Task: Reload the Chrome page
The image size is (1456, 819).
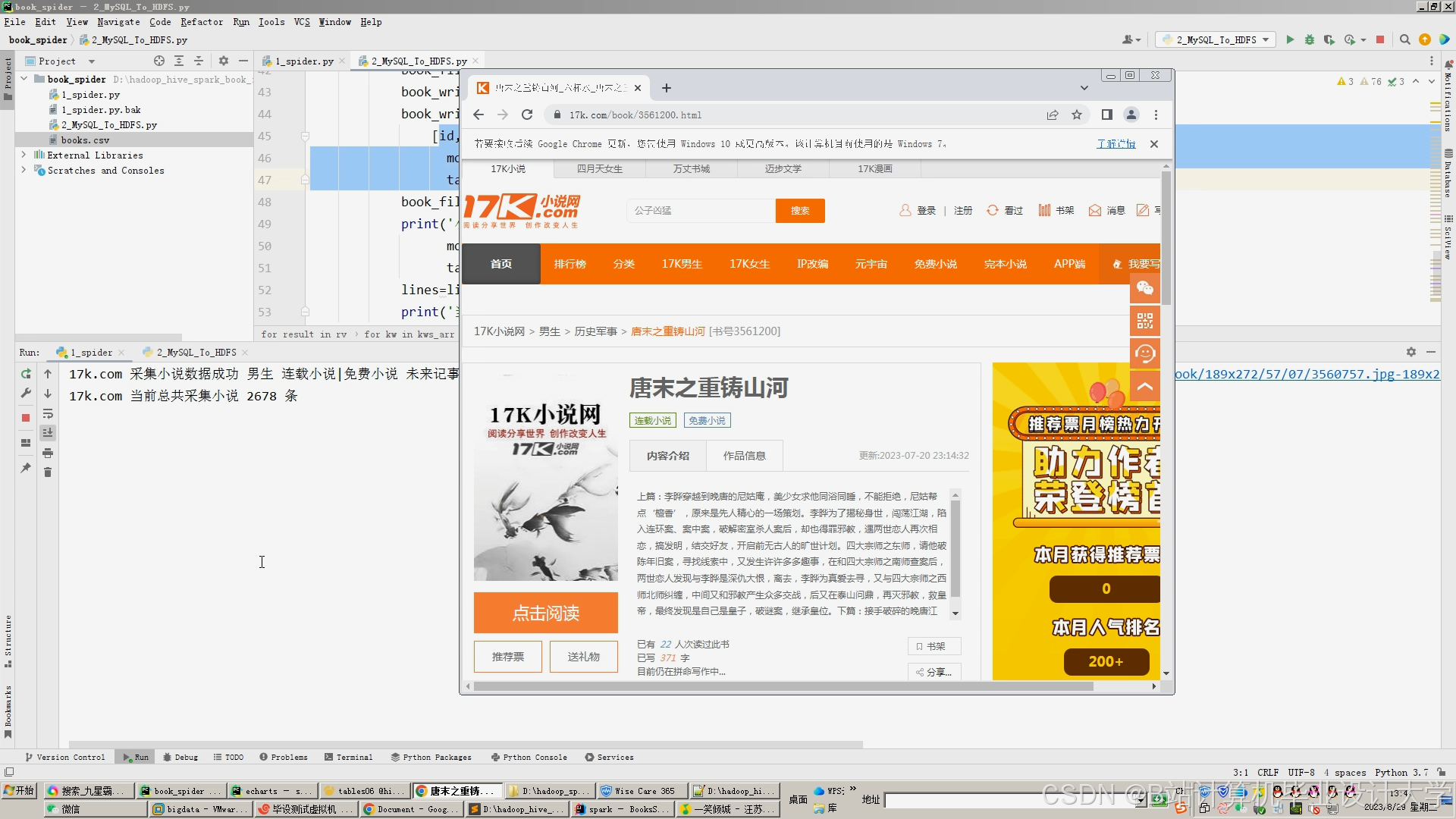Action: (527, 115)
